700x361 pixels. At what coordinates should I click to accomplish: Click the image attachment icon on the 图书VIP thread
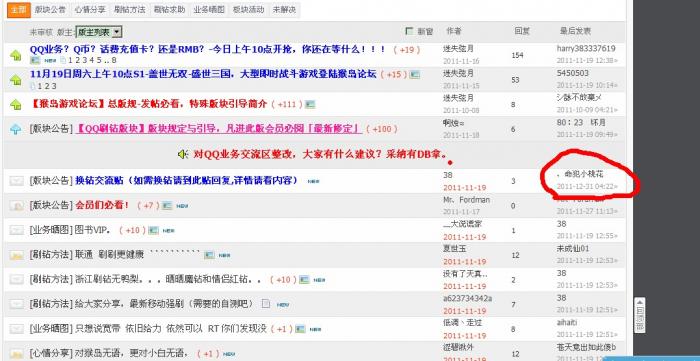154,230
